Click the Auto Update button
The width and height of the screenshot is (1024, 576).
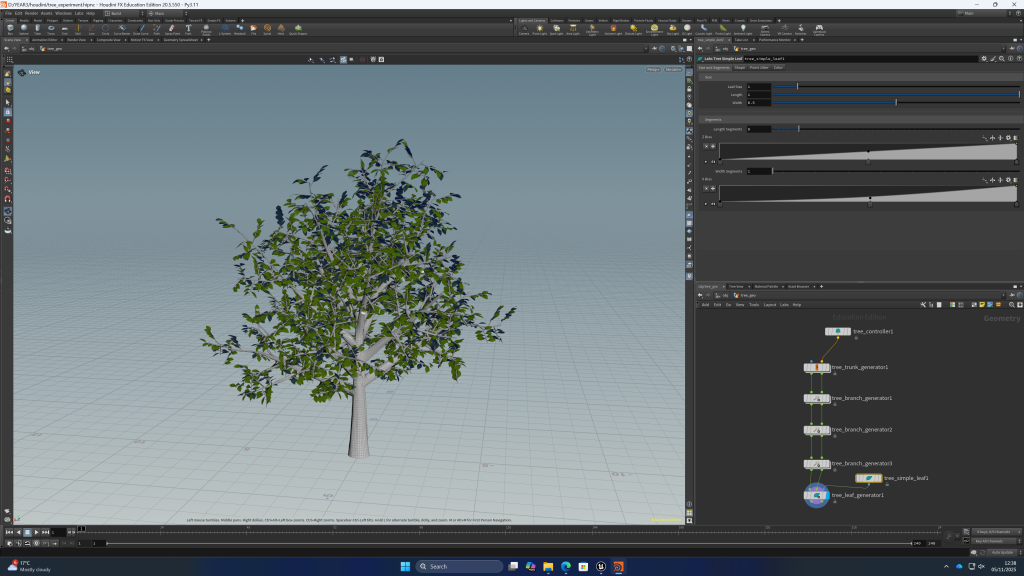click(x=1000, y=552)
